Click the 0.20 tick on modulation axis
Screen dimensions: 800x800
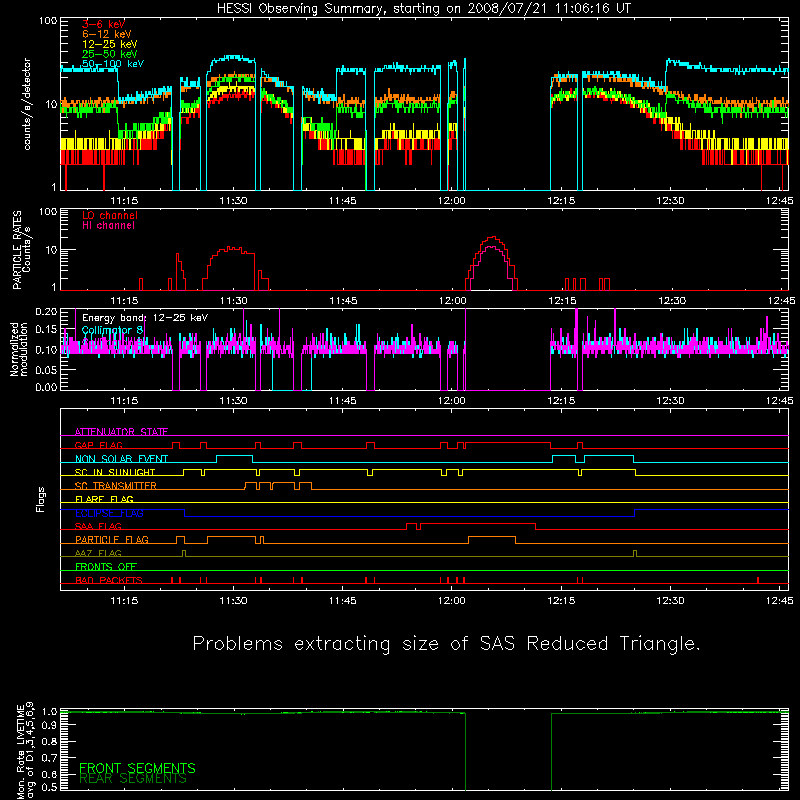coord(47,312)
